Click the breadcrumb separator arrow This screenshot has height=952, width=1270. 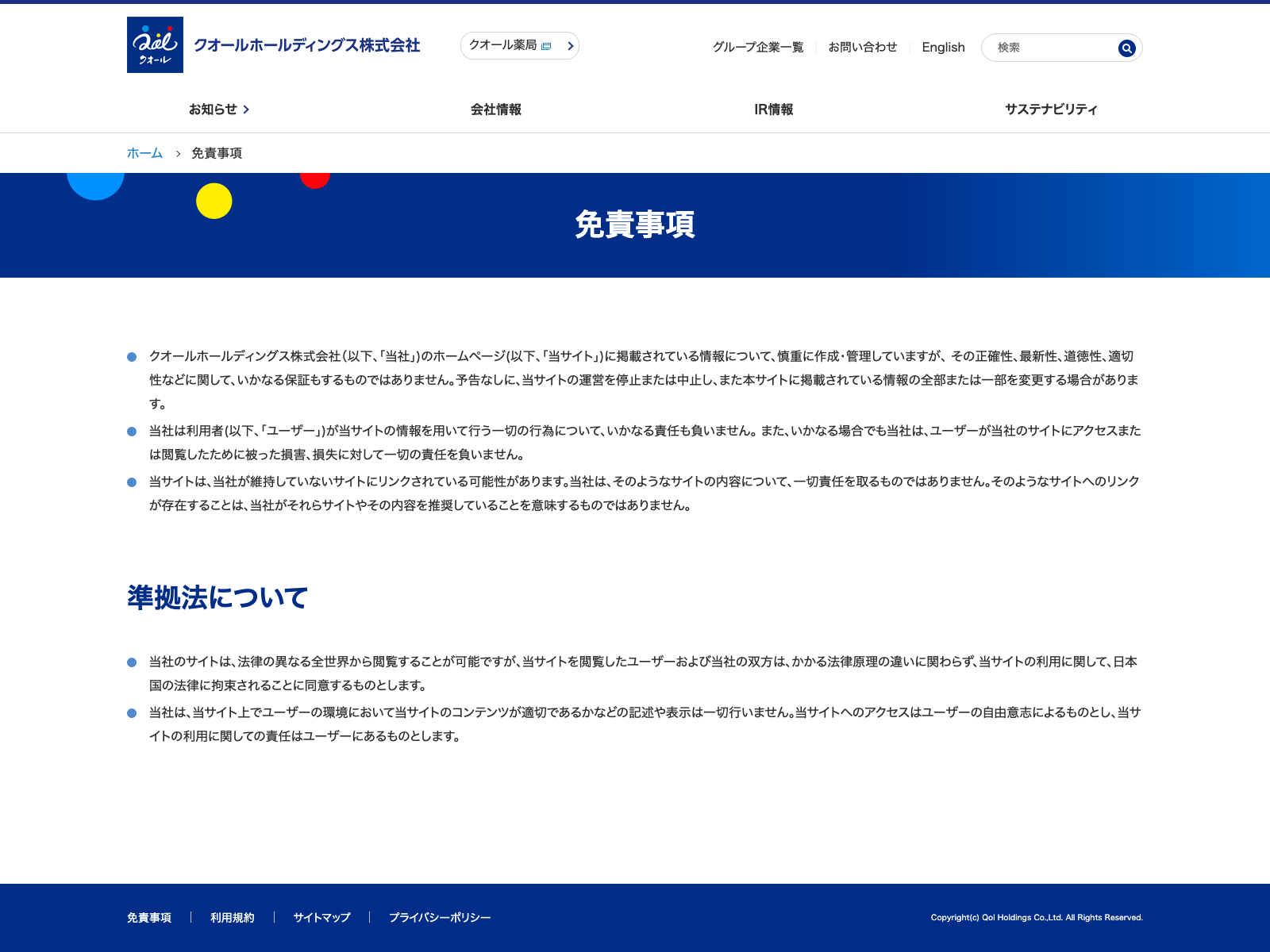tap(178, 154)
